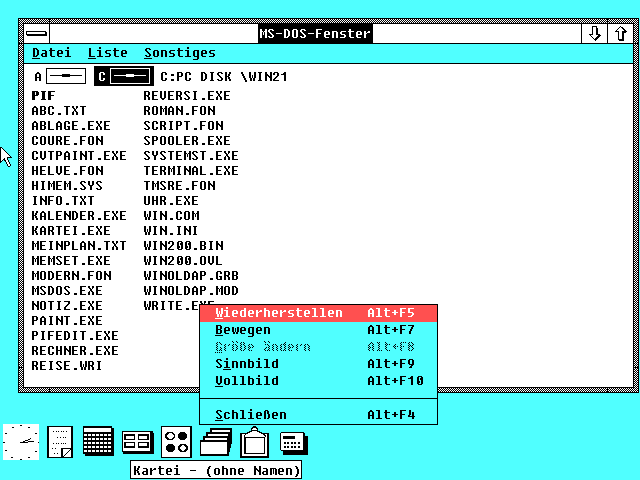Select file COURE.FON
This screenshot has height=480, width=640.
67,141
